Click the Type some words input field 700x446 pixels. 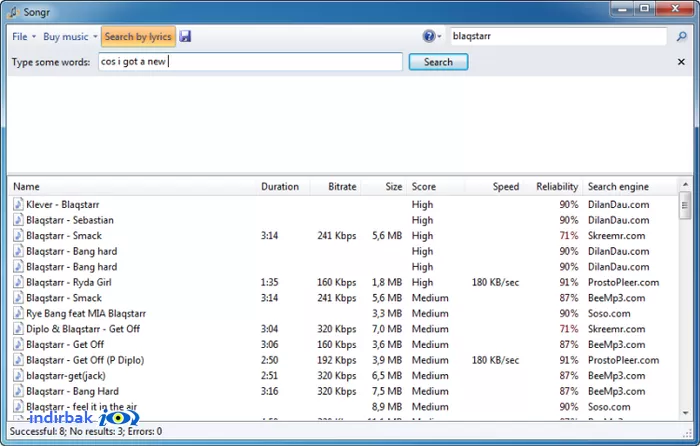[250, 62]
